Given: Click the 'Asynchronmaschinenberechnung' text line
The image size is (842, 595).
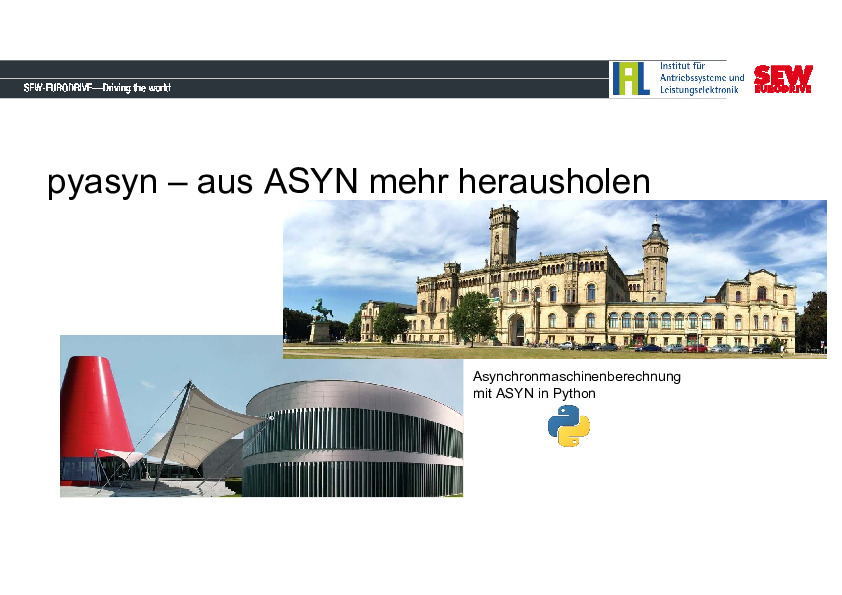Looking at the screenshot, I should pos(576,377).
